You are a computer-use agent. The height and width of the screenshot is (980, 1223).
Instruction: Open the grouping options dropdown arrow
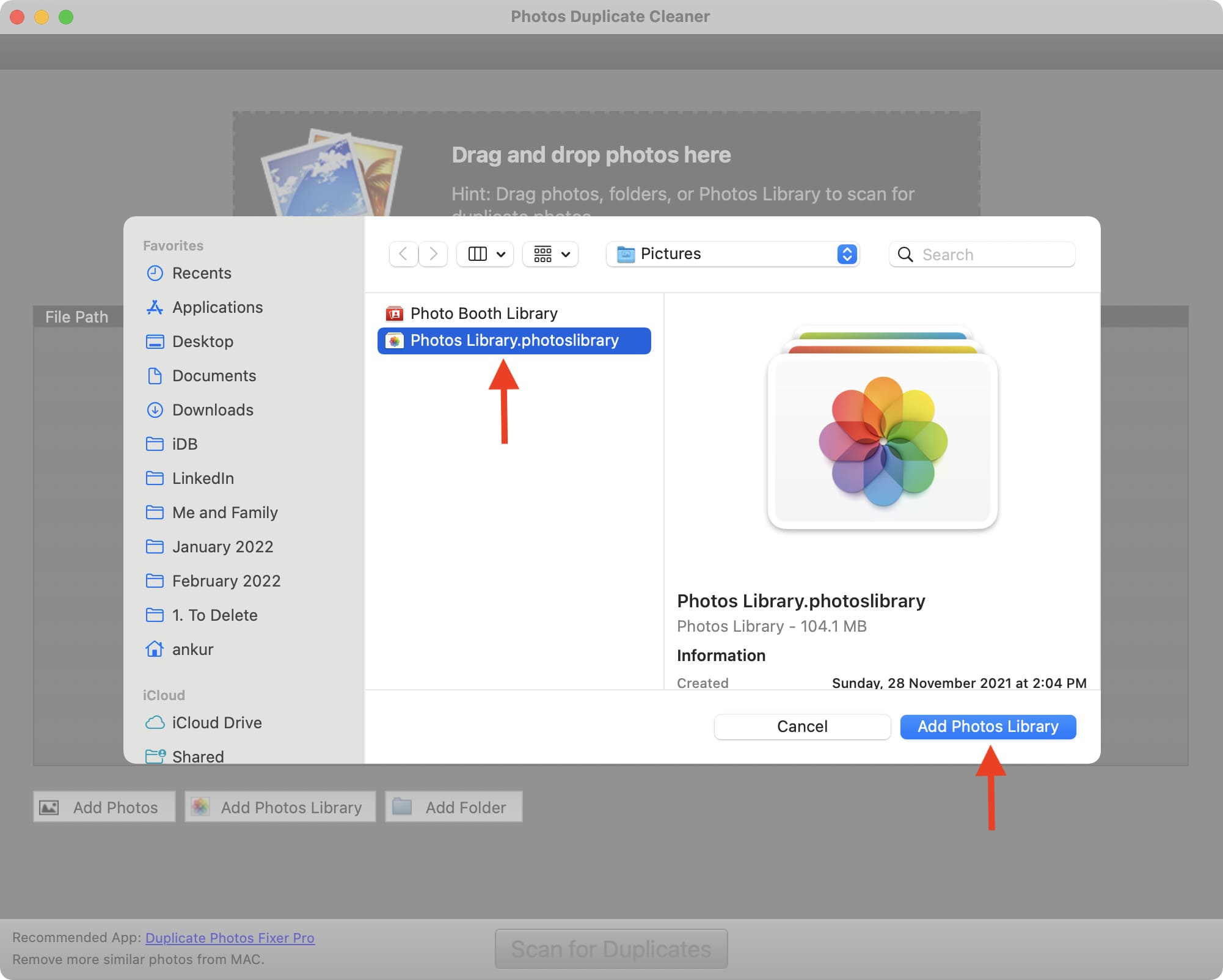(566, 254)
